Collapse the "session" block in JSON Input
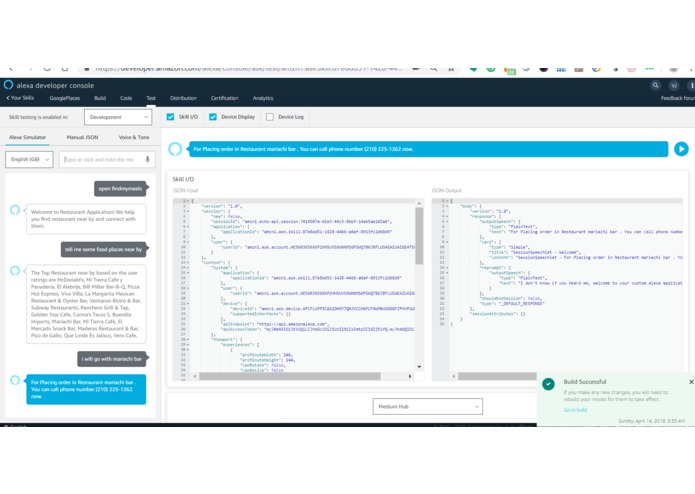 tap(188, 211)
